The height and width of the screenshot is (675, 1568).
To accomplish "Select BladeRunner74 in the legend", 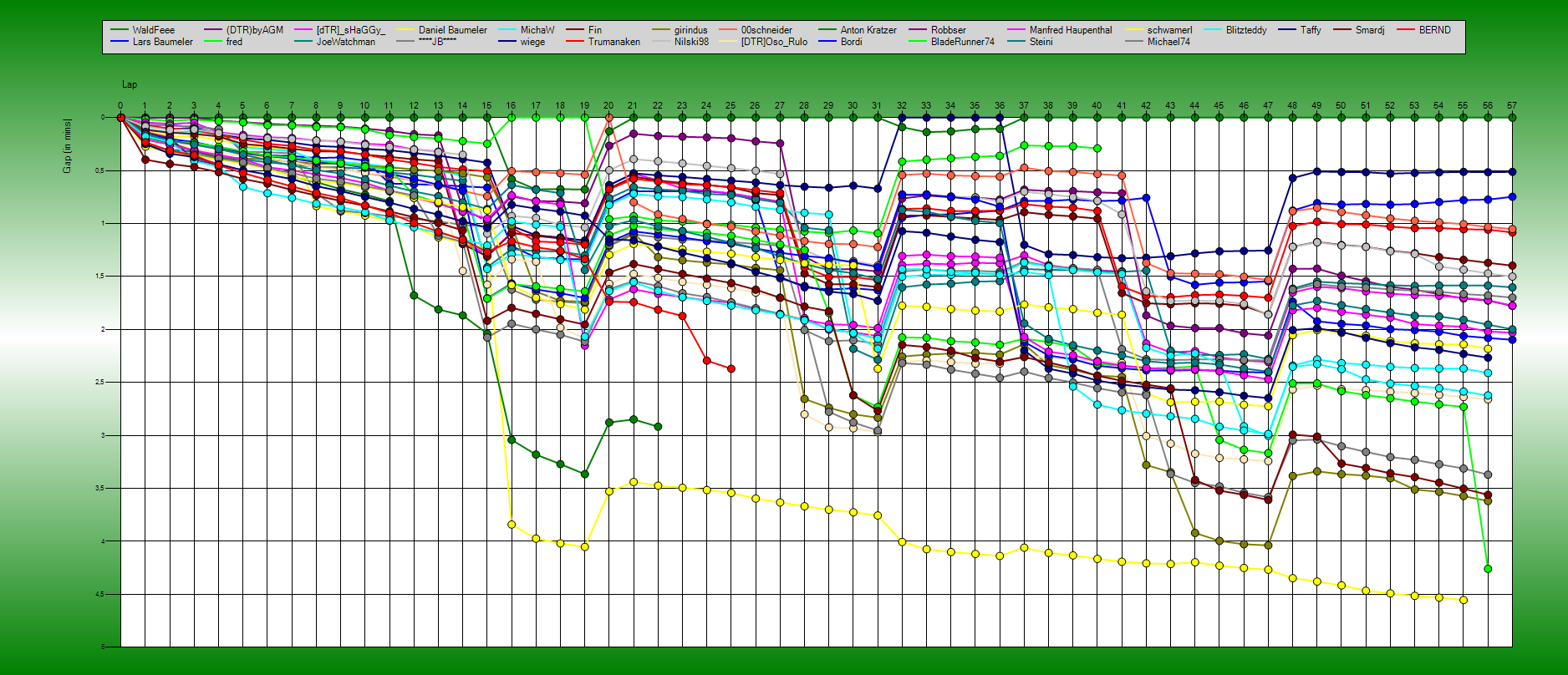I will (x=962, y=42).
